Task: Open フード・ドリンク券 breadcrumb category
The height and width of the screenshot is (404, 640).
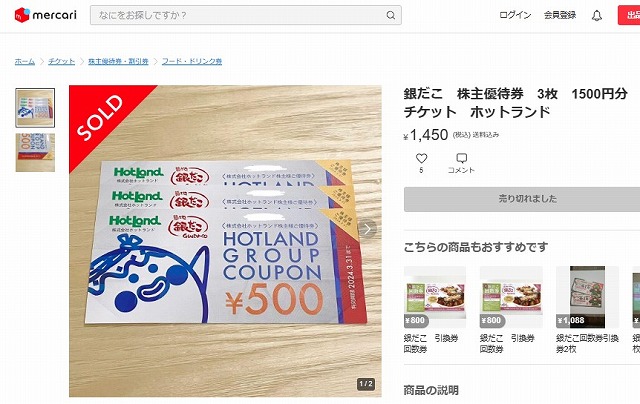Action: coord(192,61)
